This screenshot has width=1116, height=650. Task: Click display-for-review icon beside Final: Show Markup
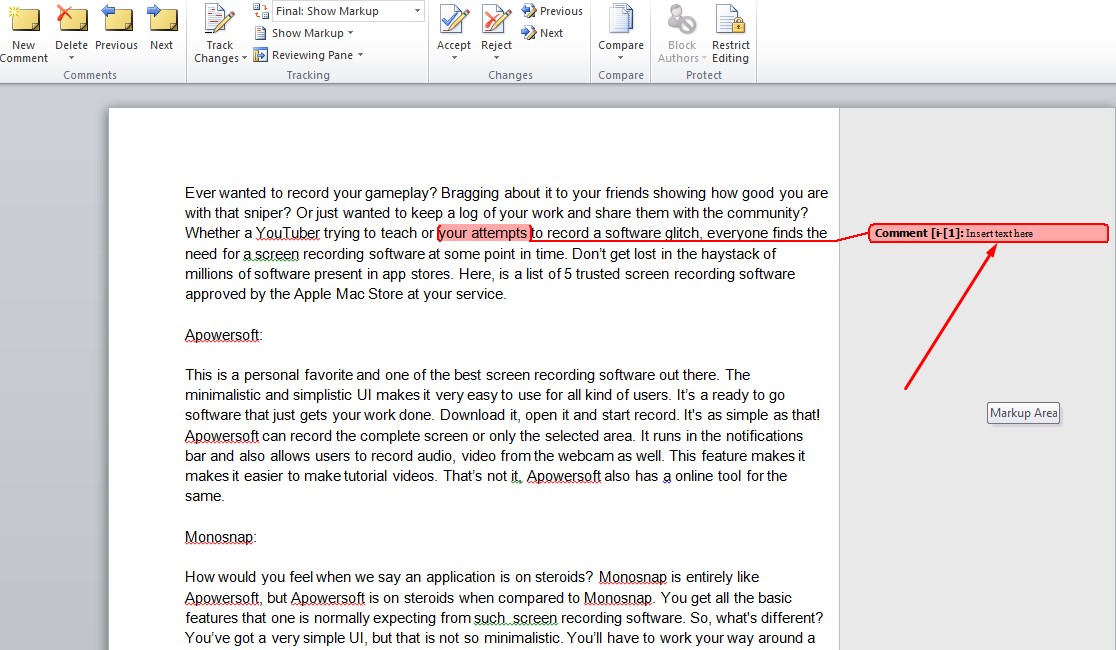pyautogui.click(x=260, y=11)
